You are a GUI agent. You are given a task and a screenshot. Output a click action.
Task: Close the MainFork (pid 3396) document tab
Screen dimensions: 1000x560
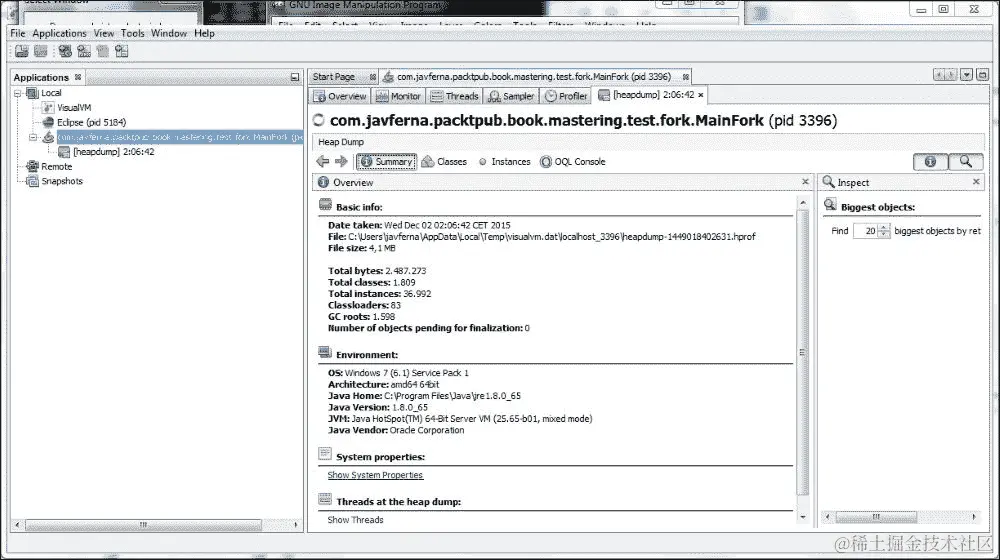686,77
